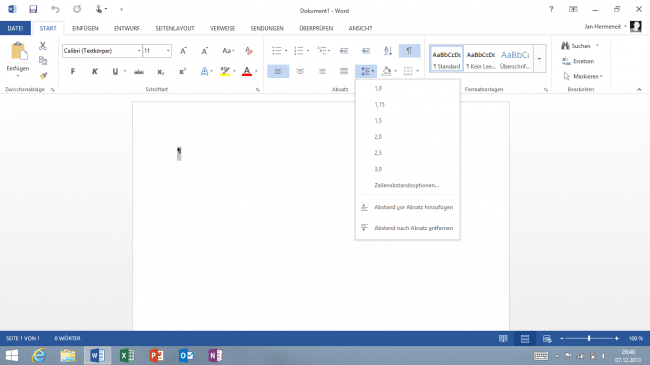Open the font size dropdown
Viewport: 650px width, 365px height.
pos(168,51)
